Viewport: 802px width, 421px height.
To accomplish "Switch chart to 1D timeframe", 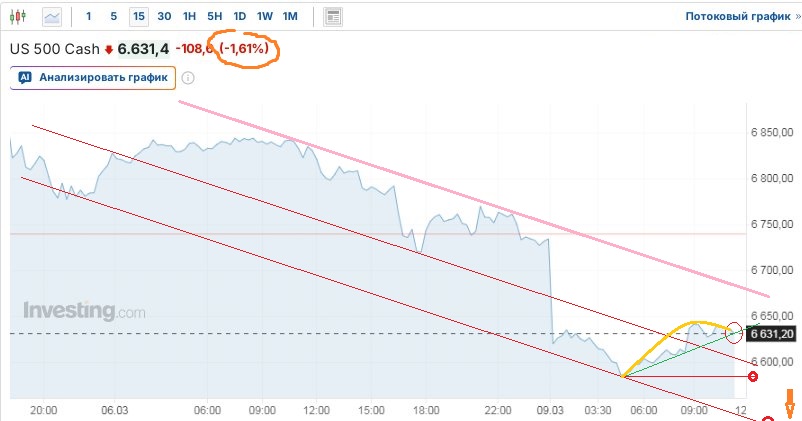I will coord(239,16).
